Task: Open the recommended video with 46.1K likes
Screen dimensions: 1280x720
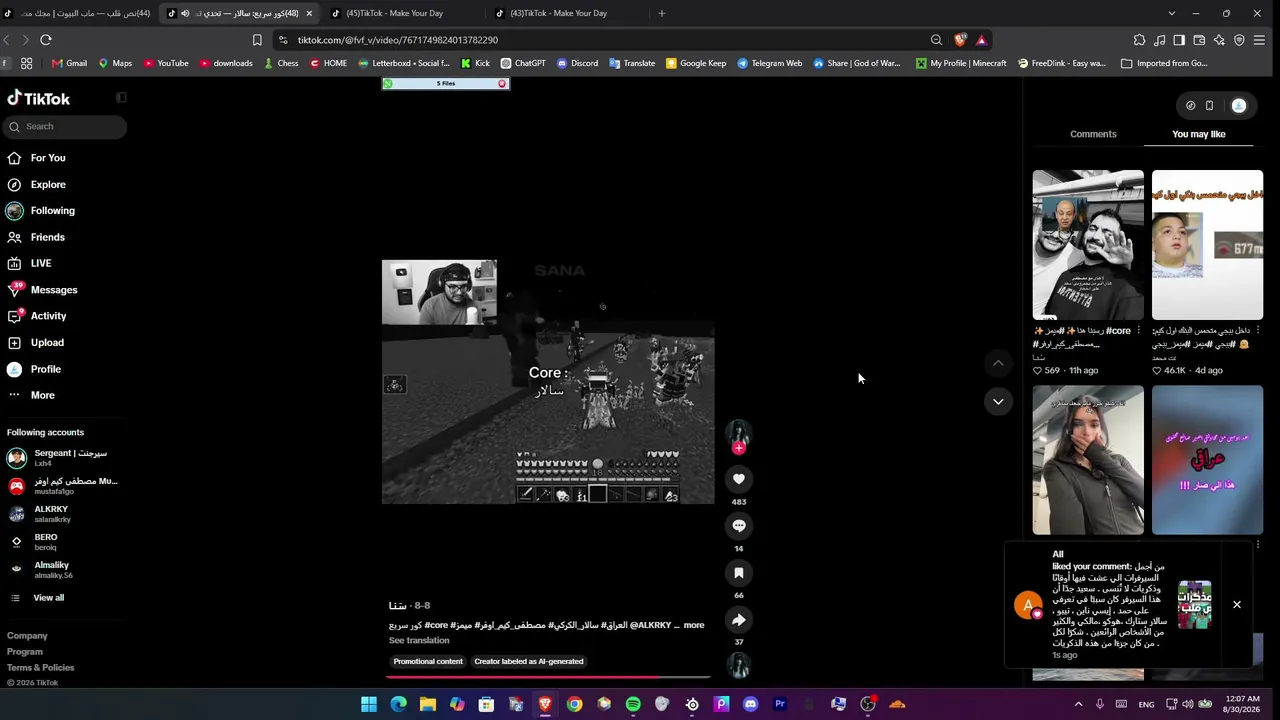Action: coord(1207,245)
